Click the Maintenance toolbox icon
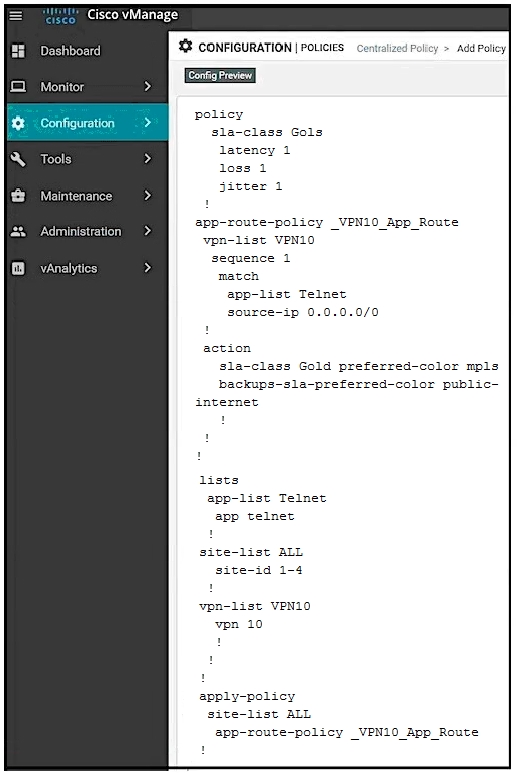Image resolution: width=517 pixels, height=773 pixels. (18, 196)
